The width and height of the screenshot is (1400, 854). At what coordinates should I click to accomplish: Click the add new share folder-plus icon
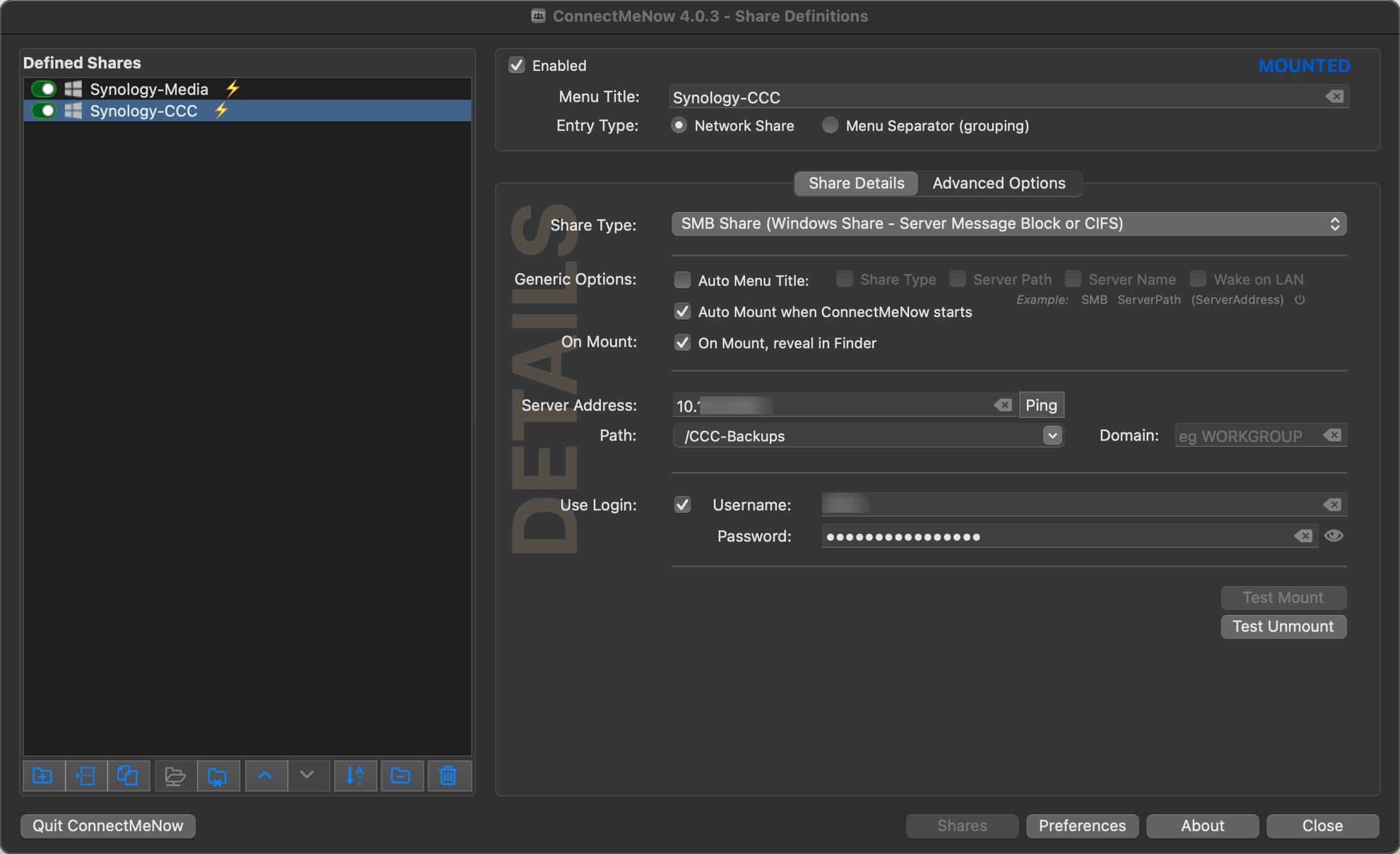click(43, 776)
